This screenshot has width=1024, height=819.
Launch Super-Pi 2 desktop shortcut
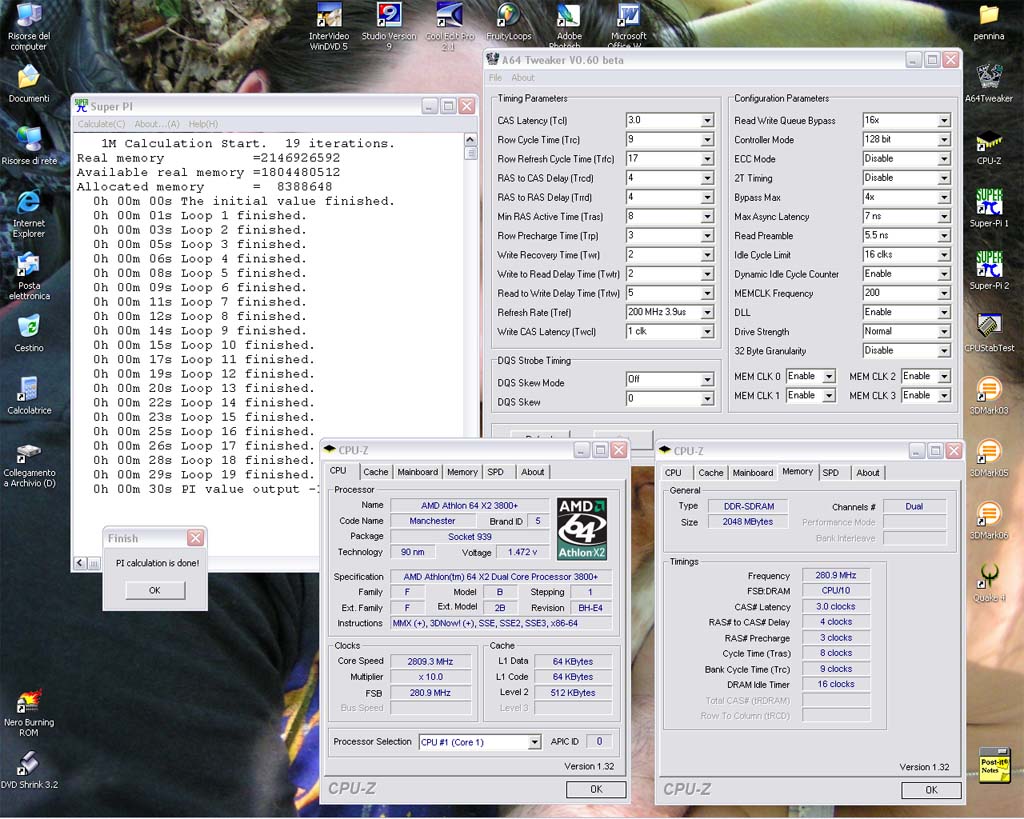coord(989,270)
